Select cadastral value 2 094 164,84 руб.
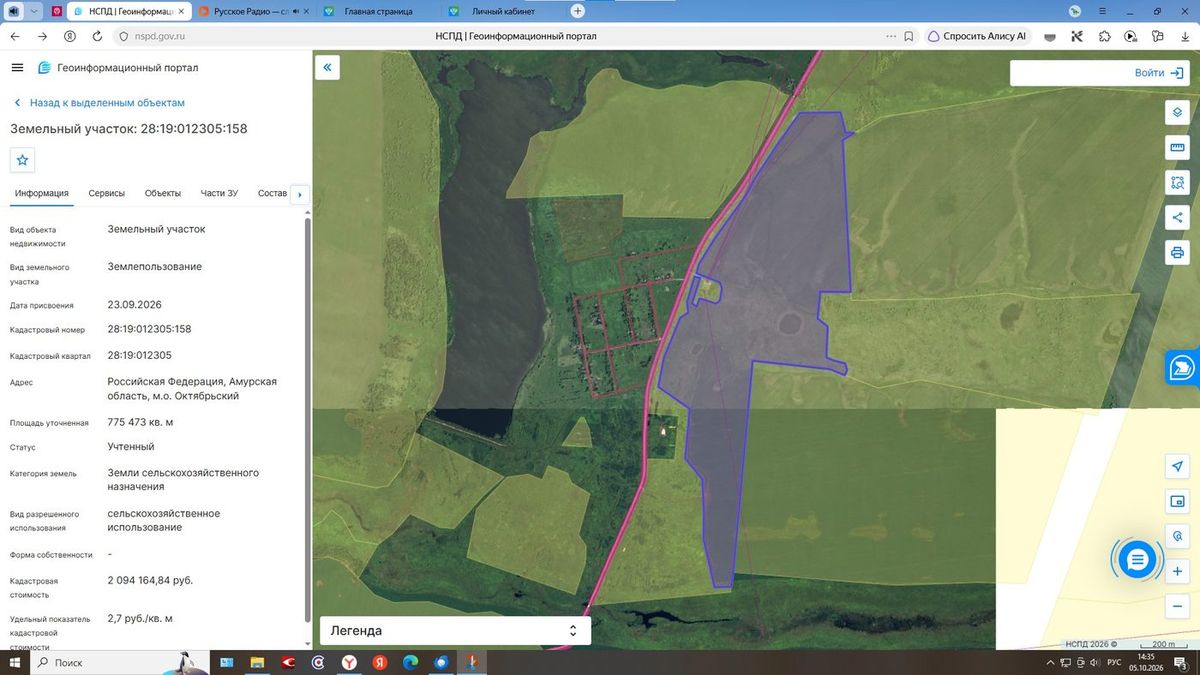Screen dimensions: 1200x675 [x=150, y=580]
